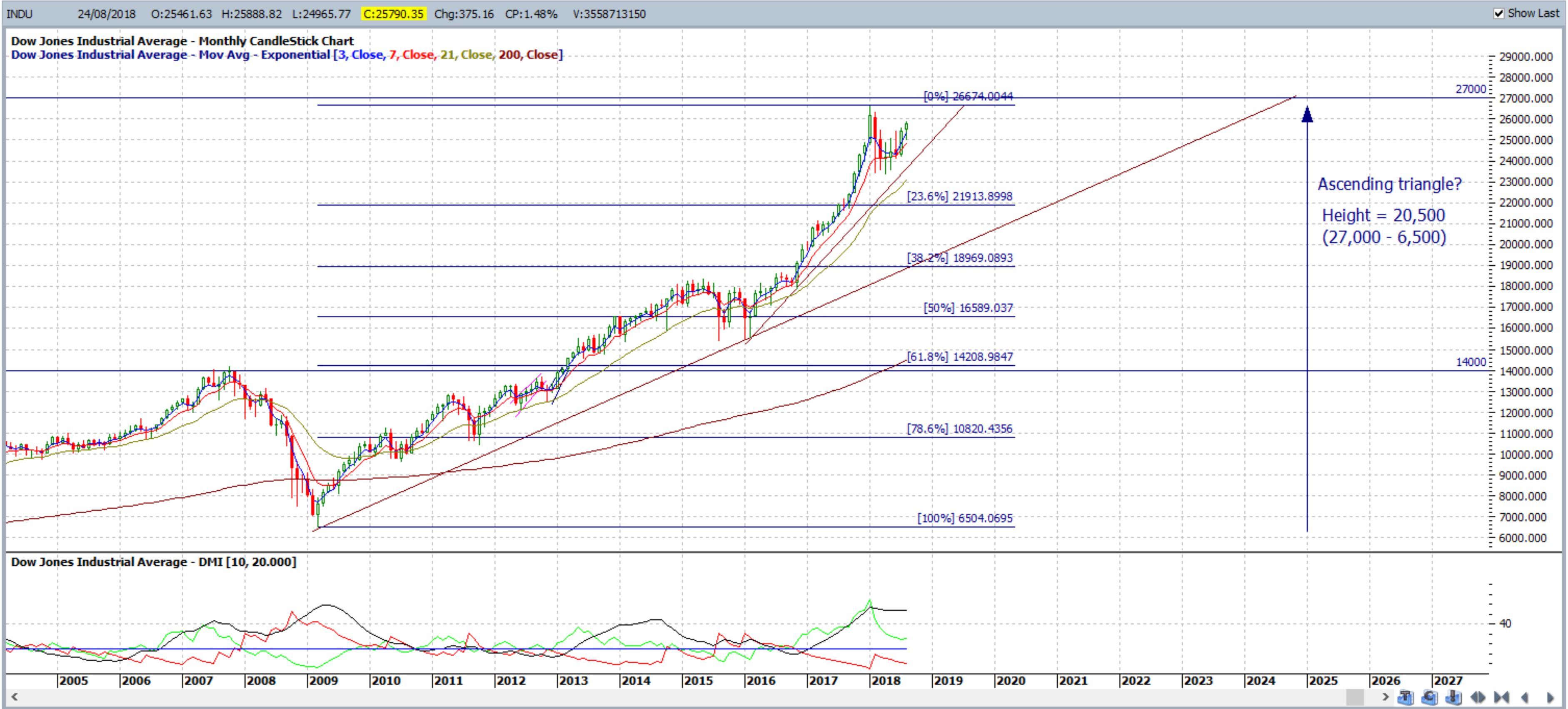The image size is (1568, 709).
Task: Click the 'Ascending triangle?' annotation
Action: click(1390, 184)
